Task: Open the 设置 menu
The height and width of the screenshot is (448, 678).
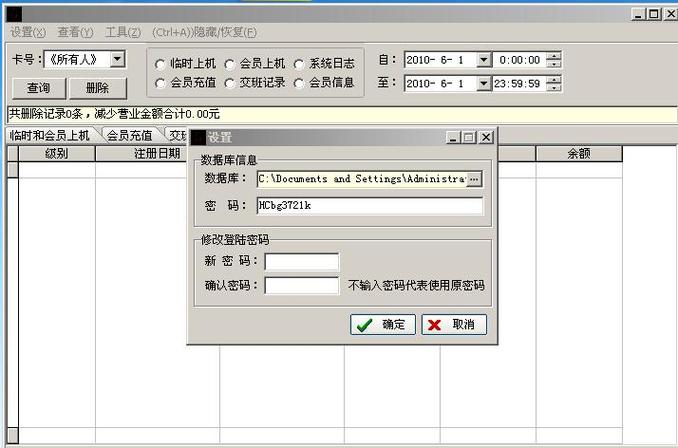Action: 28,32
